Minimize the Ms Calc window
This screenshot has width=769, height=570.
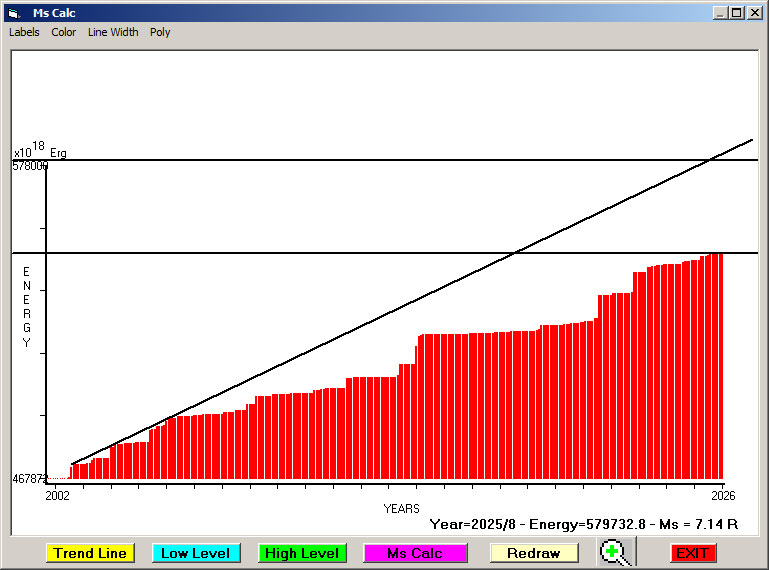click(x=720, y=13)
